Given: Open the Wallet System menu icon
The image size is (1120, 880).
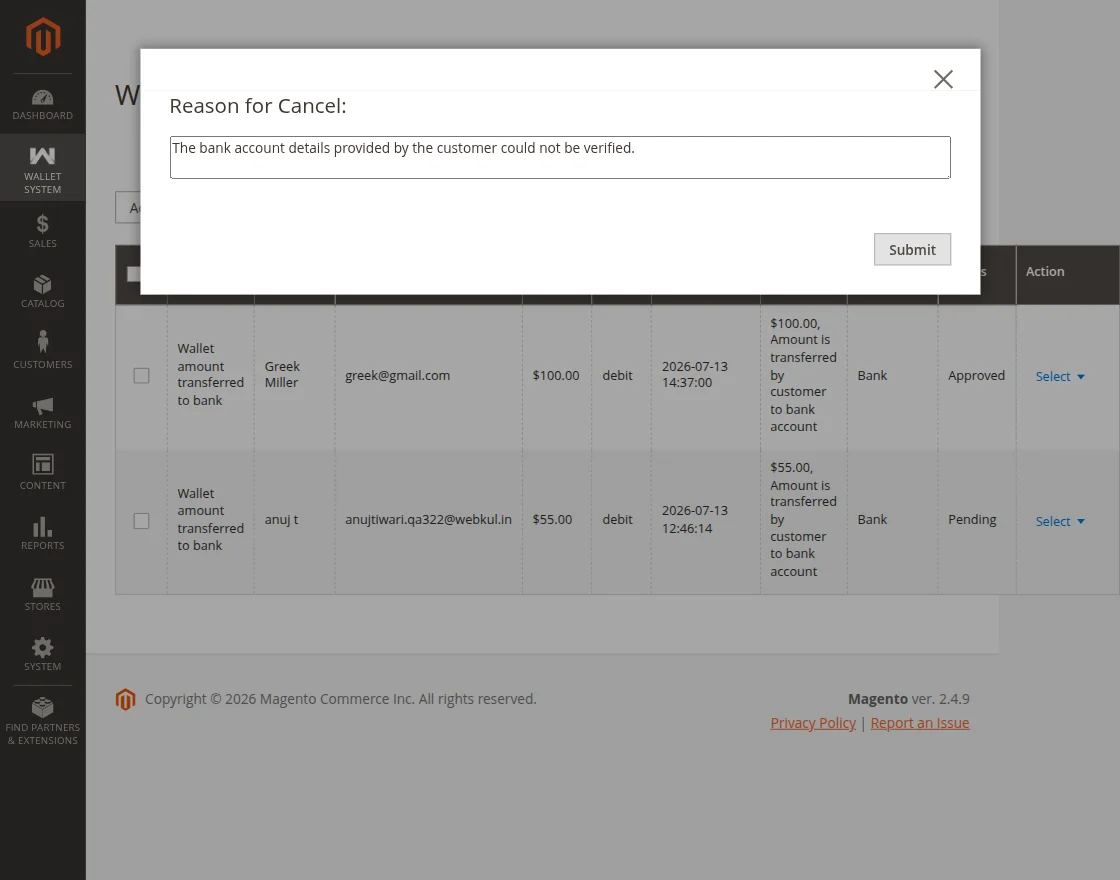Looking at the screenshot, I should pyautogui.click(x=42, y=156).
